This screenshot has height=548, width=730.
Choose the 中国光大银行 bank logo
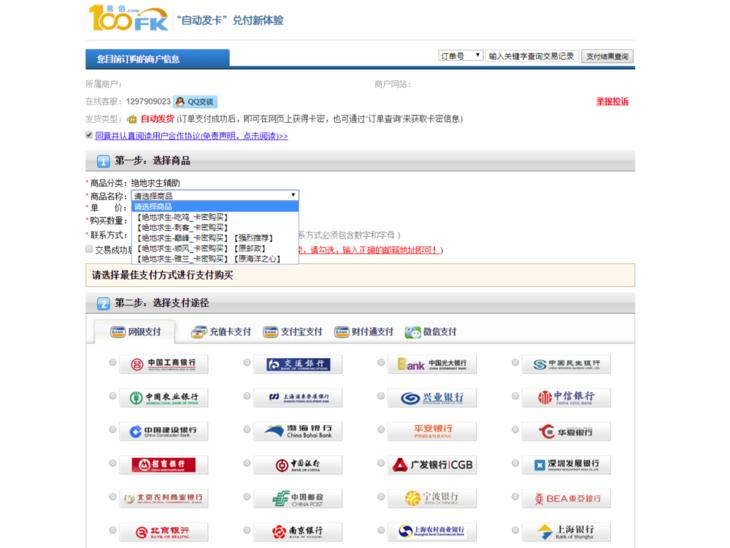click(x=432, y=364)
